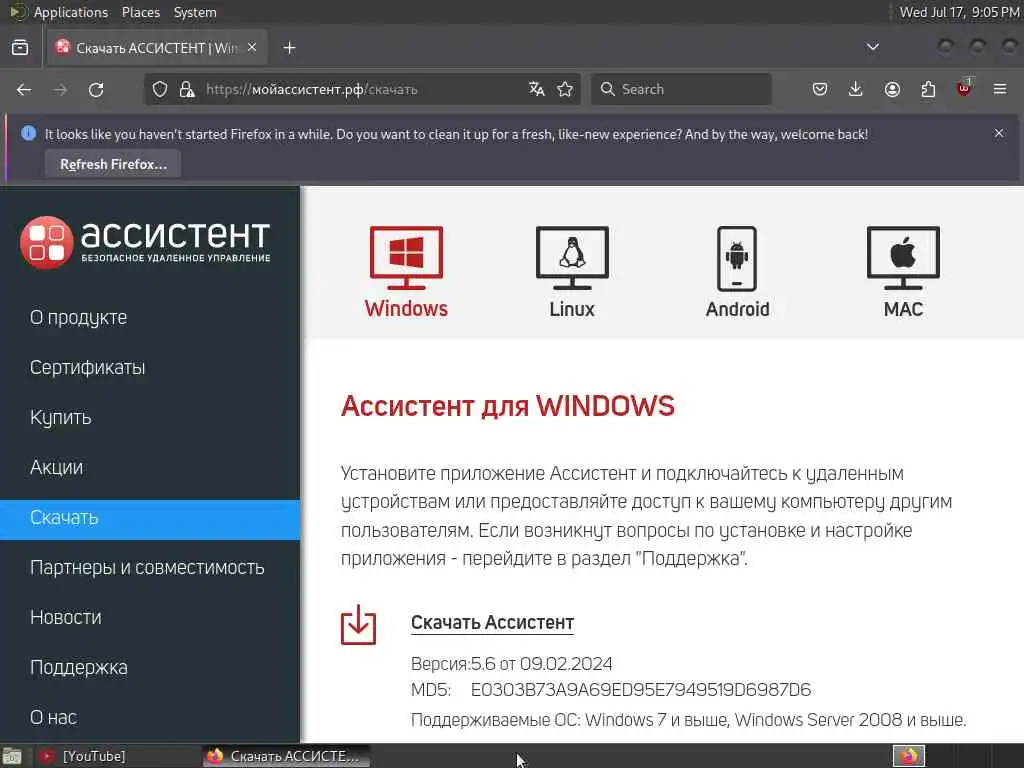Image resolution: width=1024 pixels, height=768 pixels.
Task: Click the Search input field
Action: (x=681, y=89)
